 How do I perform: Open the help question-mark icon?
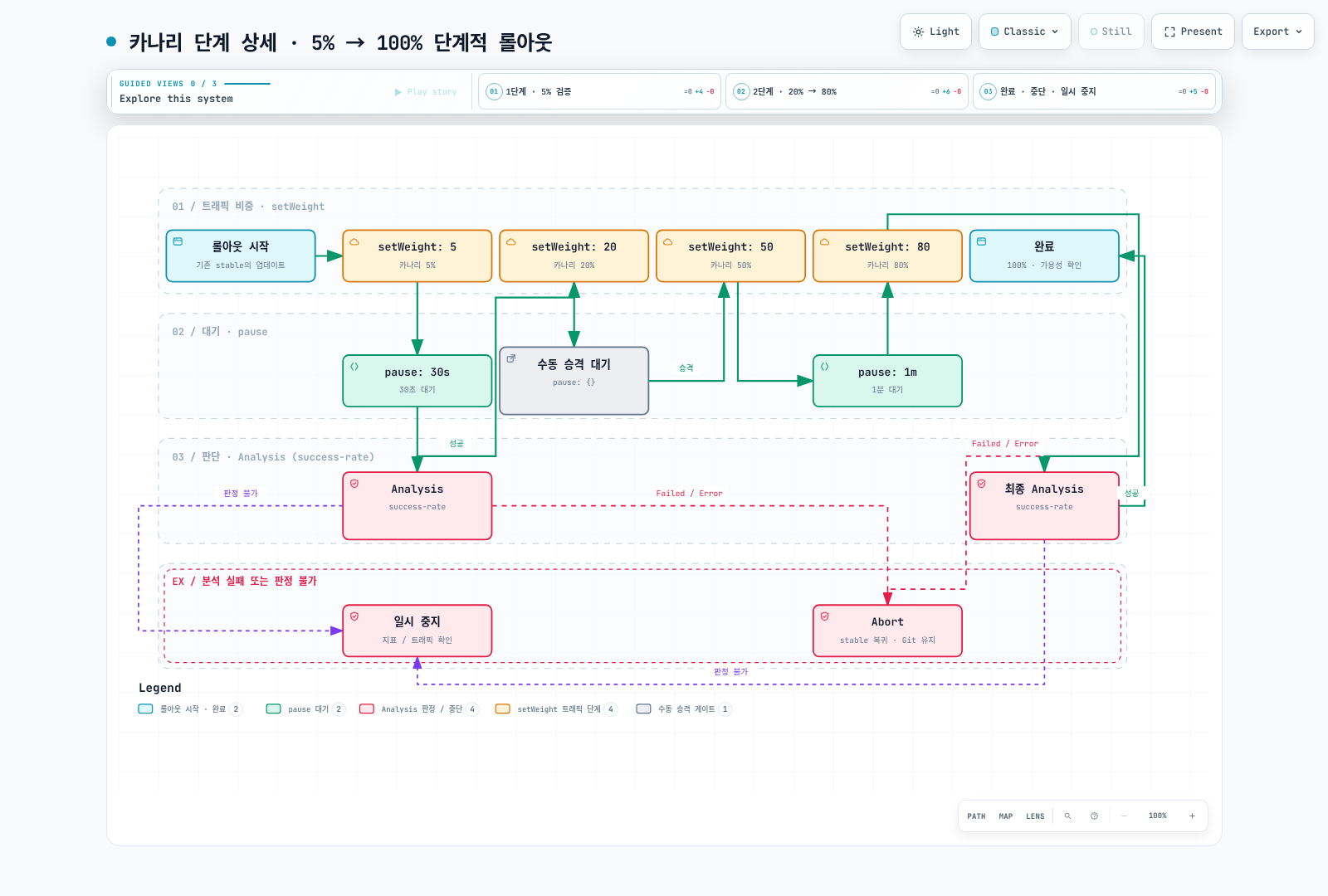(1094, 816)
